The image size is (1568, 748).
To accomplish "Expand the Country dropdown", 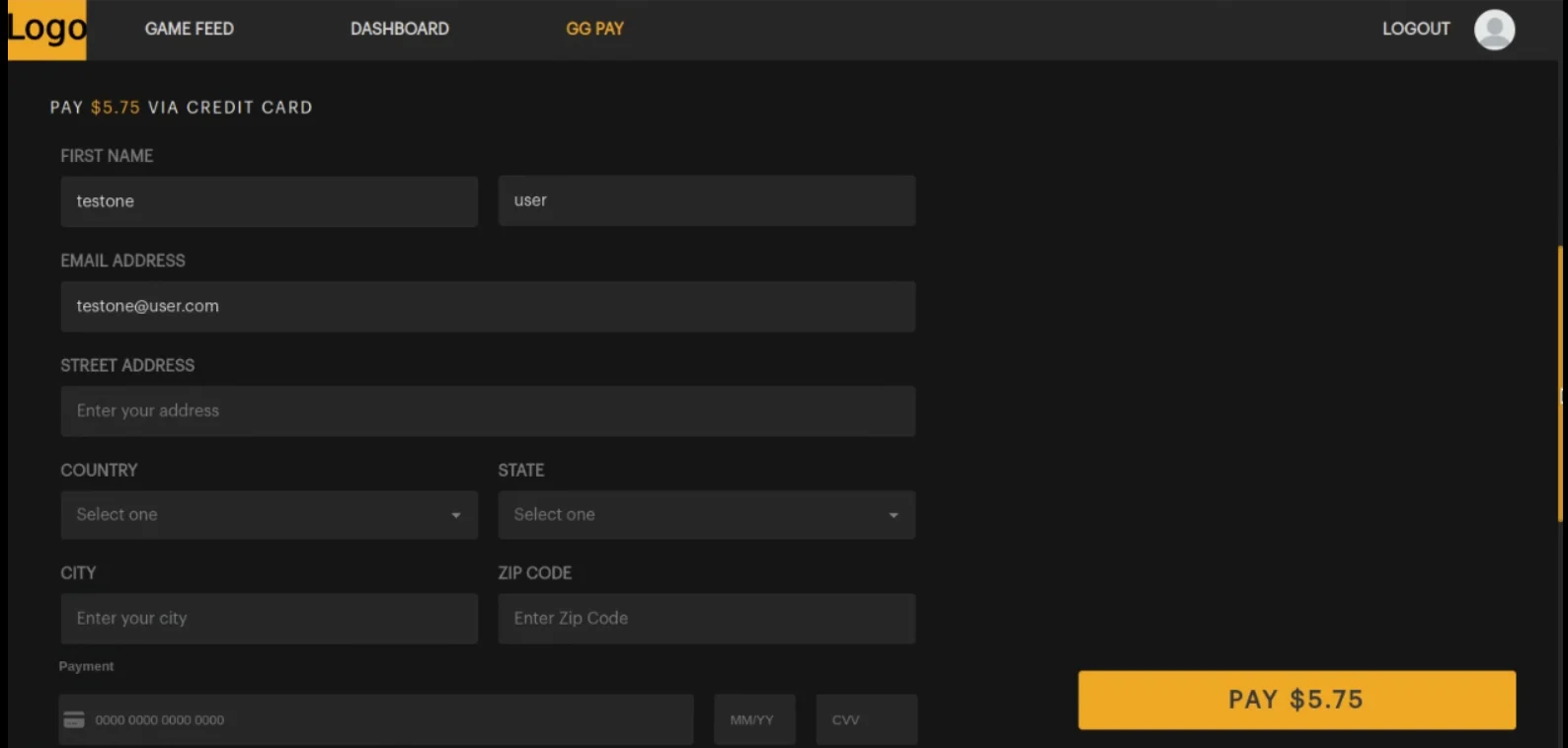I will [x=269, y=515].
